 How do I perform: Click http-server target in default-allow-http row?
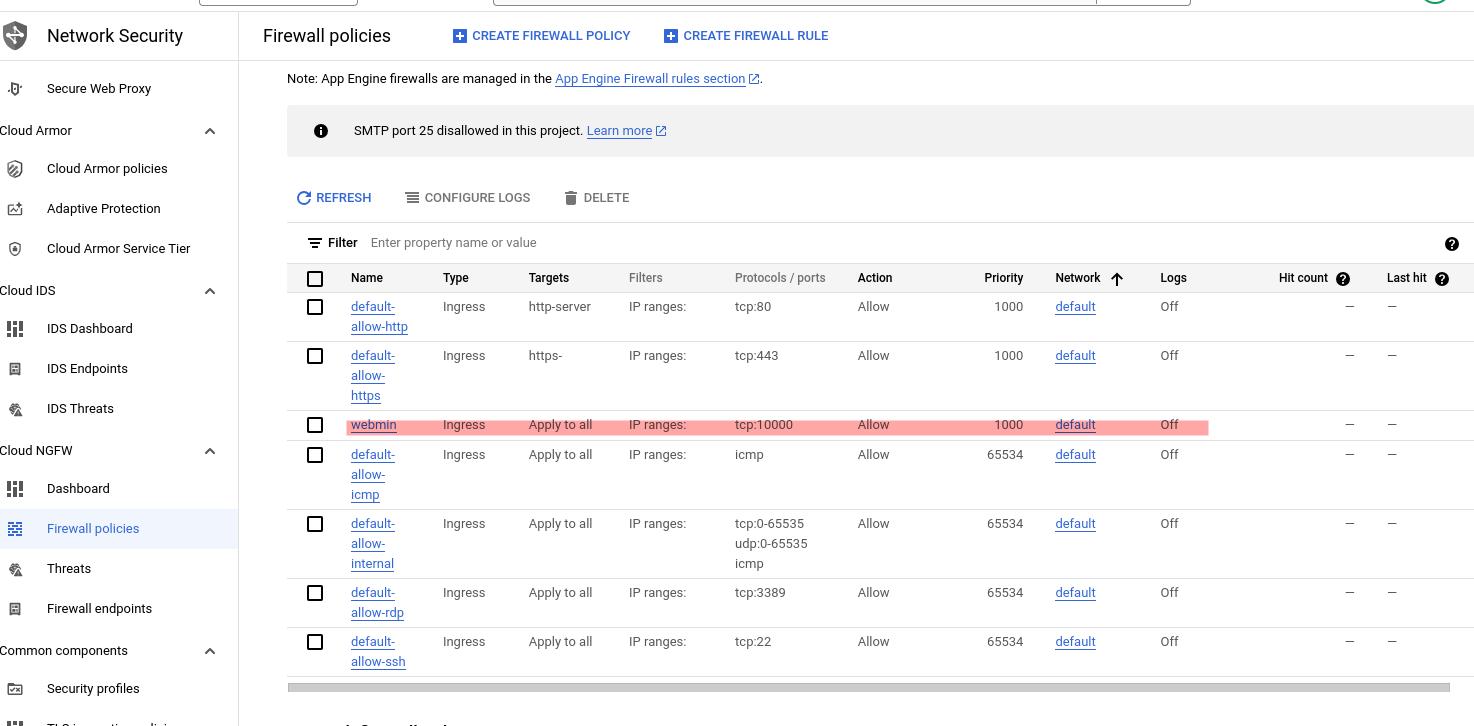[560, 307]
